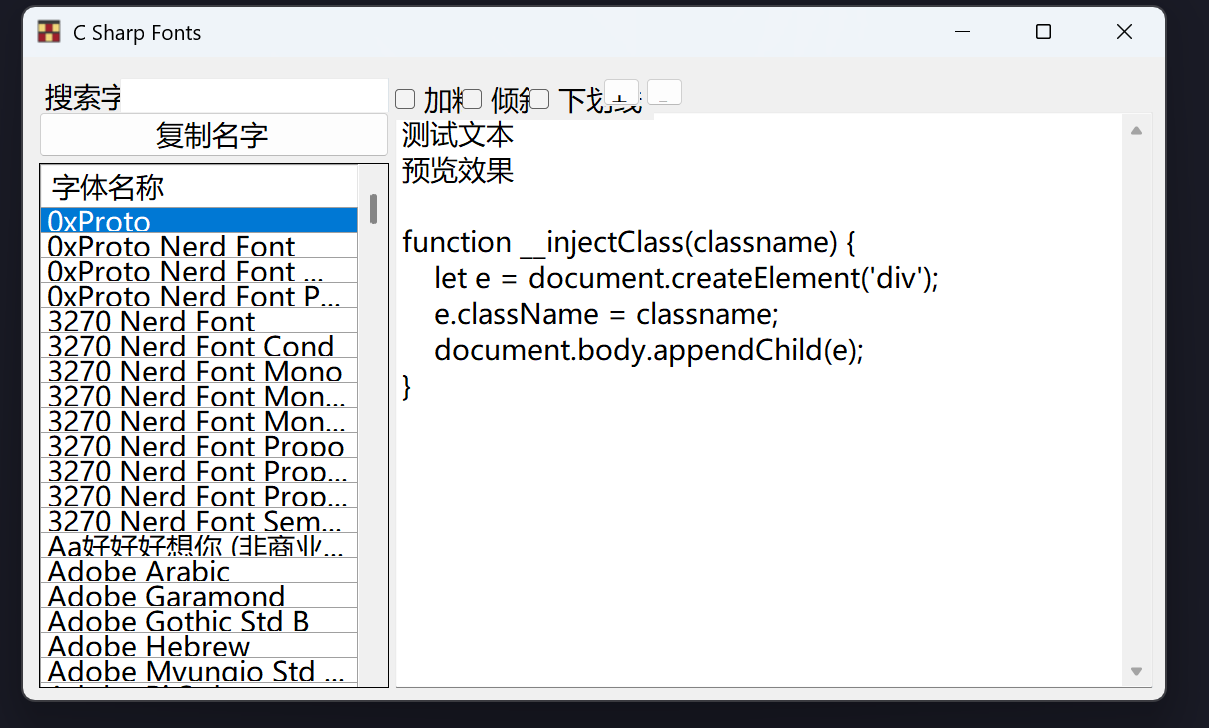1209x728 pixels.
Task: Click the preview scrollbar up arrow
Action: point(1136,130)
